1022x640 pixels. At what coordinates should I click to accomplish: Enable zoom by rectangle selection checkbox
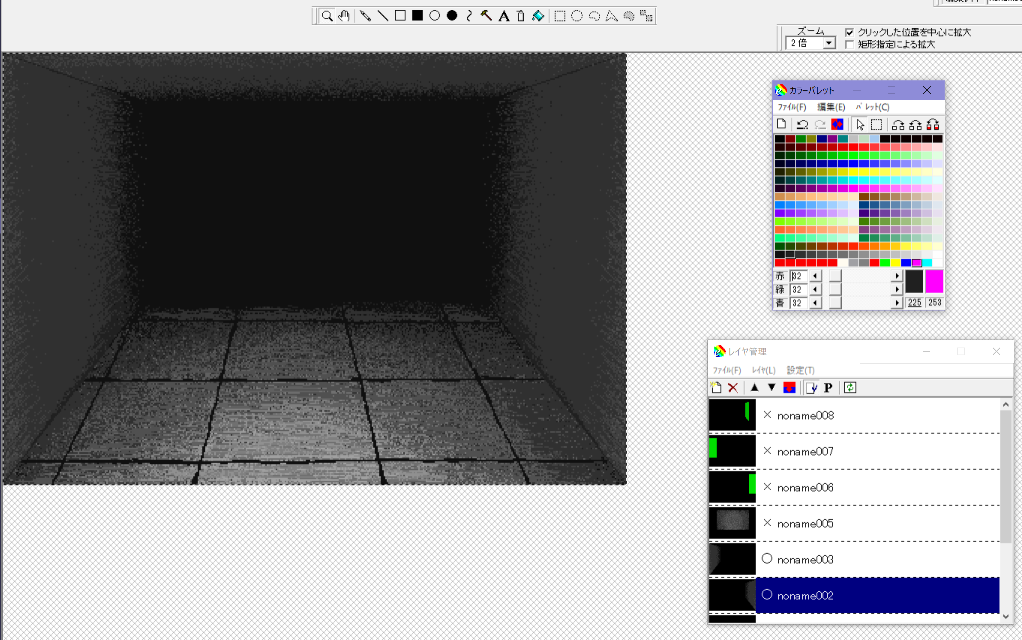[850, 44]
